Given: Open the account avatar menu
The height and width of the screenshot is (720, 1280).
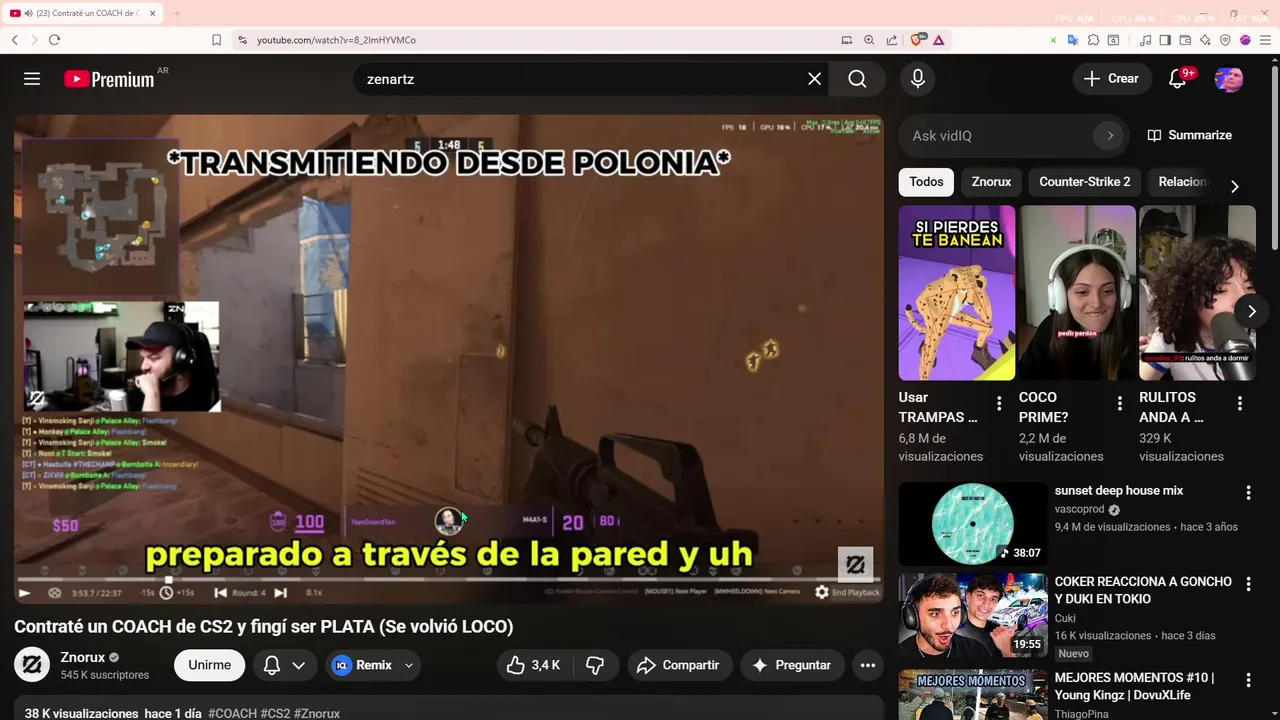Looking at the screenshot, I should 1229,79.
